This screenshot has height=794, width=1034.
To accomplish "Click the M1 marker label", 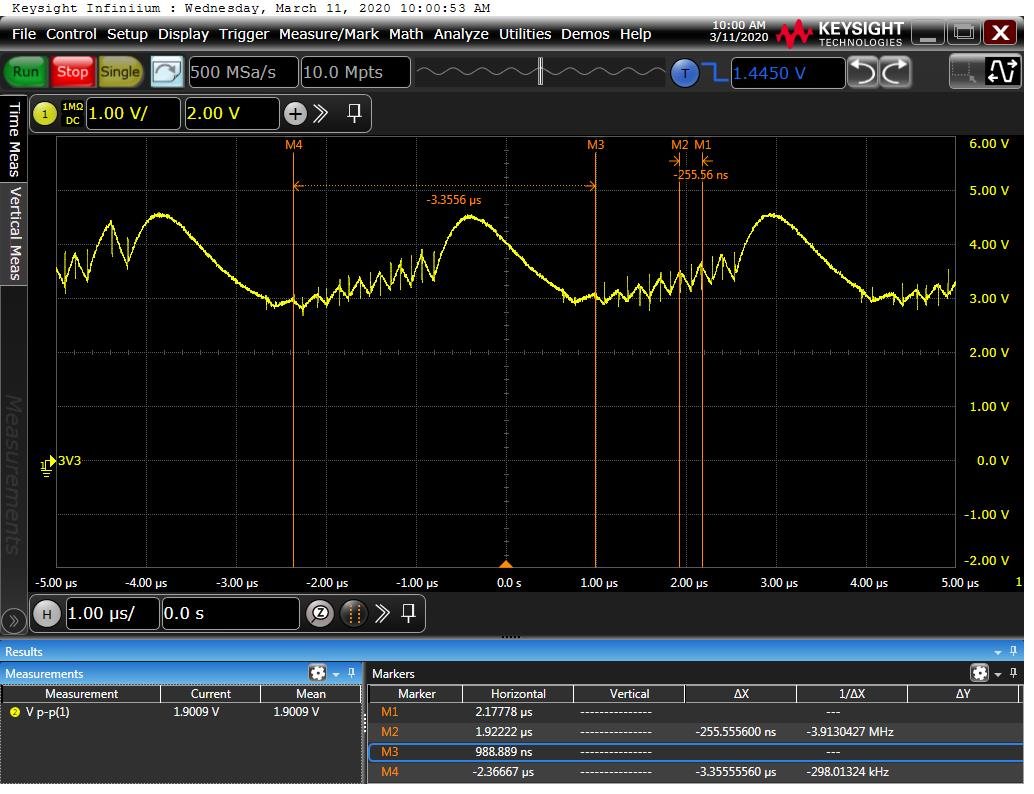I will pos(703,144).
